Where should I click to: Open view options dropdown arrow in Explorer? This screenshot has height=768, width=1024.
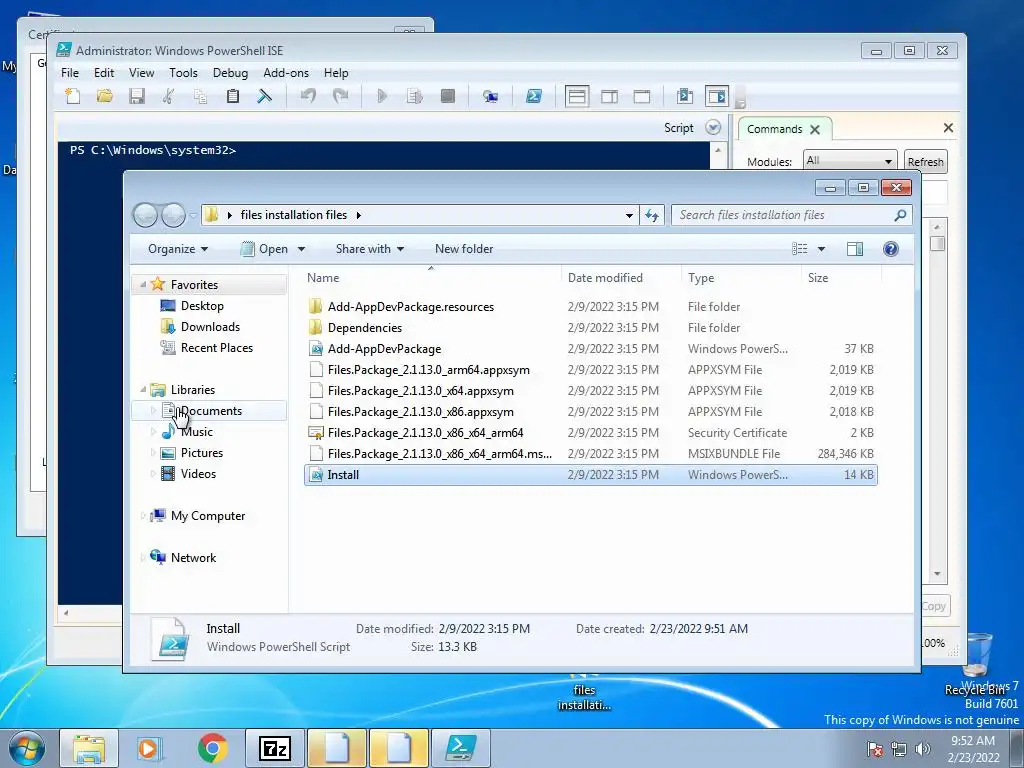[x=822, y=249]
